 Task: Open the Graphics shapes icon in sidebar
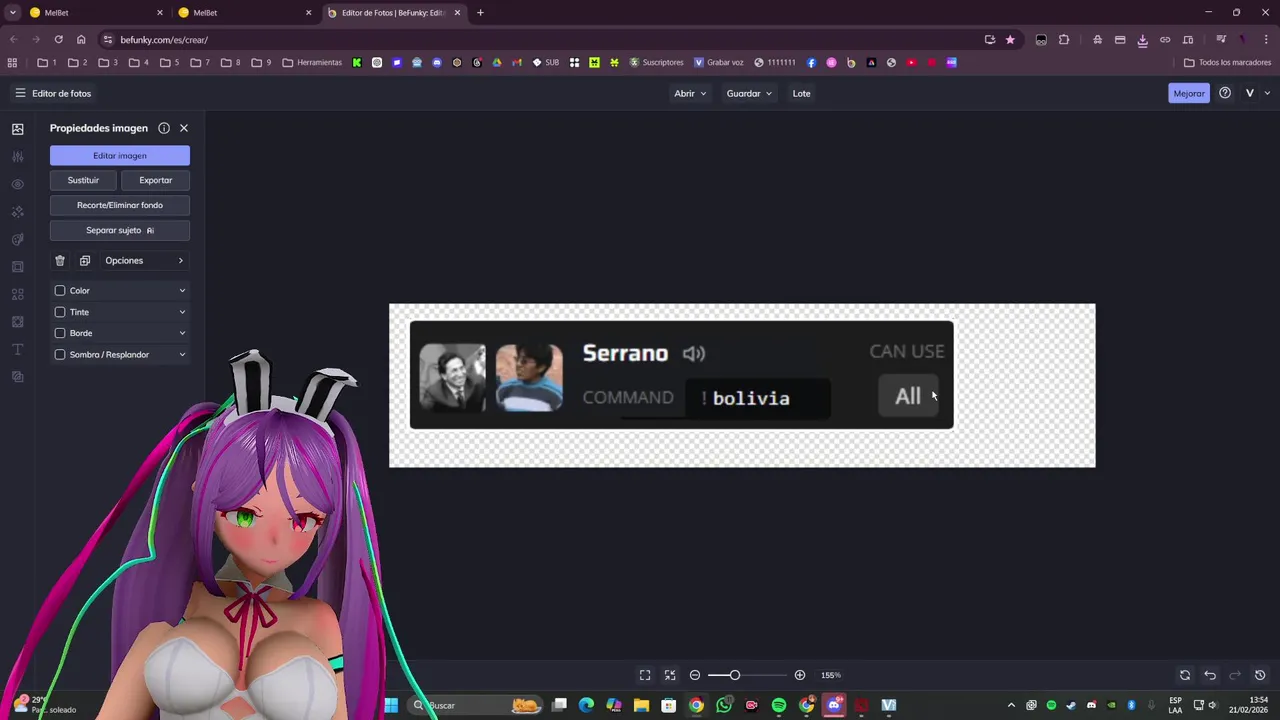pyautogui.click(x=17, y=294)
